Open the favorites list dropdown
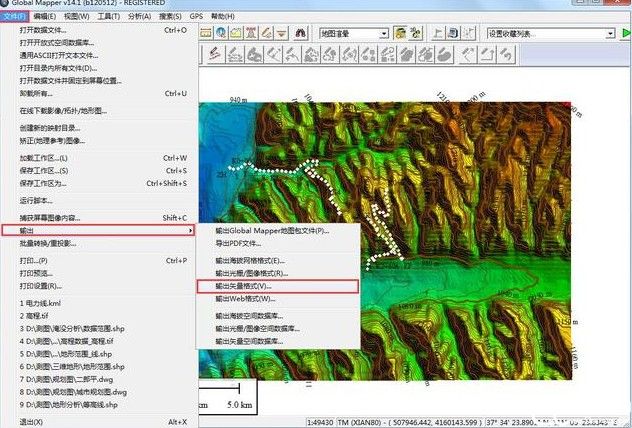The height and width of the screenshot is (428, 632). tap(611, 34)
